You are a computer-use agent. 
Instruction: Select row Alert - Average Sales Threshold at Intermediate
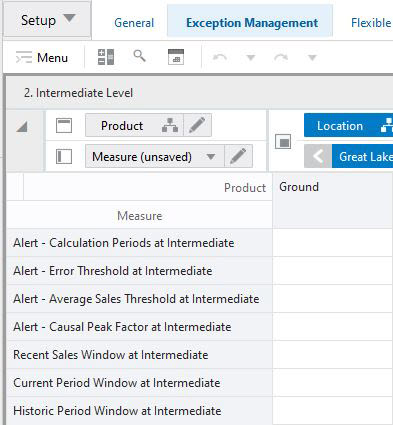139,299
